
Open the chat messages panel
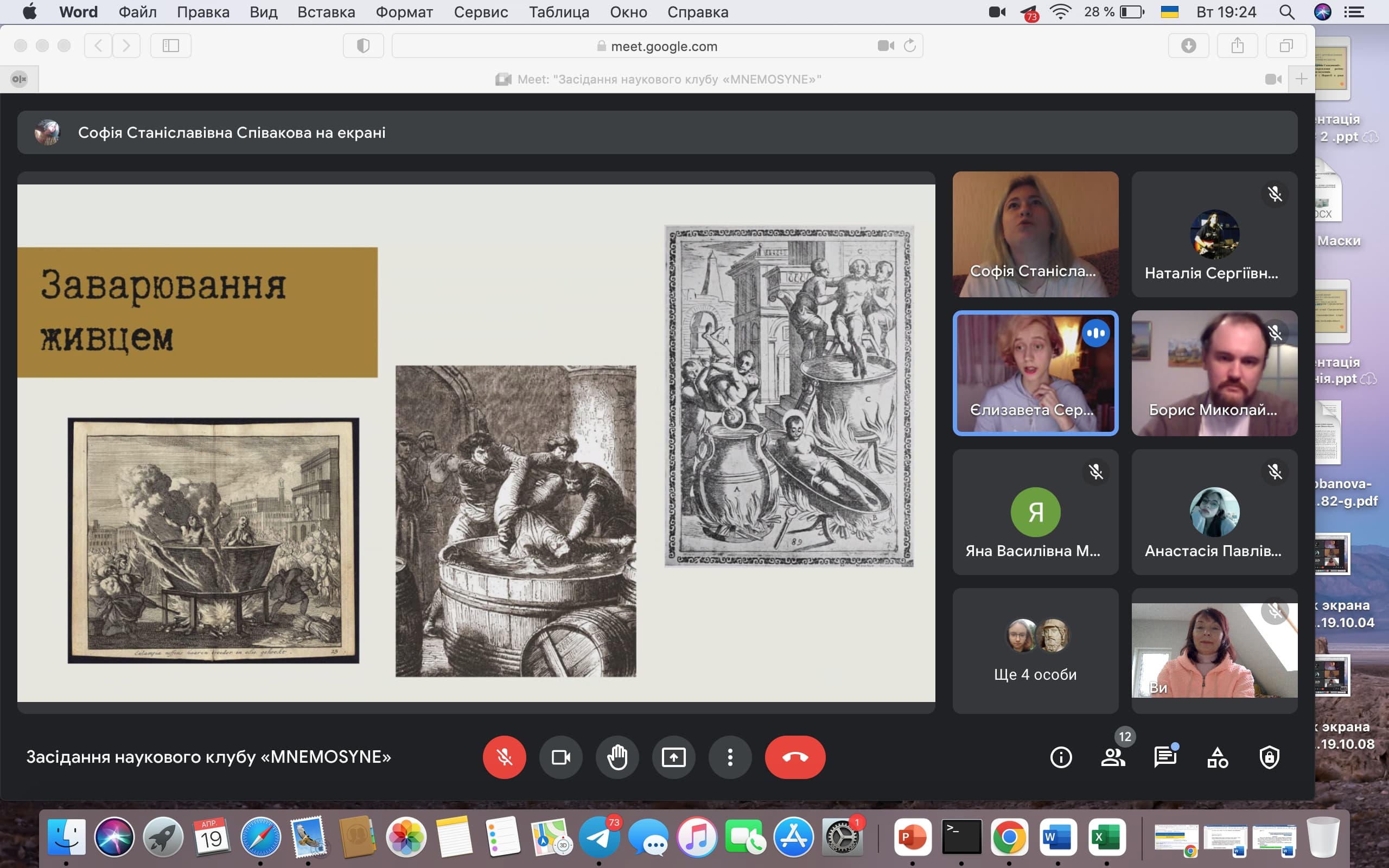1164,757
